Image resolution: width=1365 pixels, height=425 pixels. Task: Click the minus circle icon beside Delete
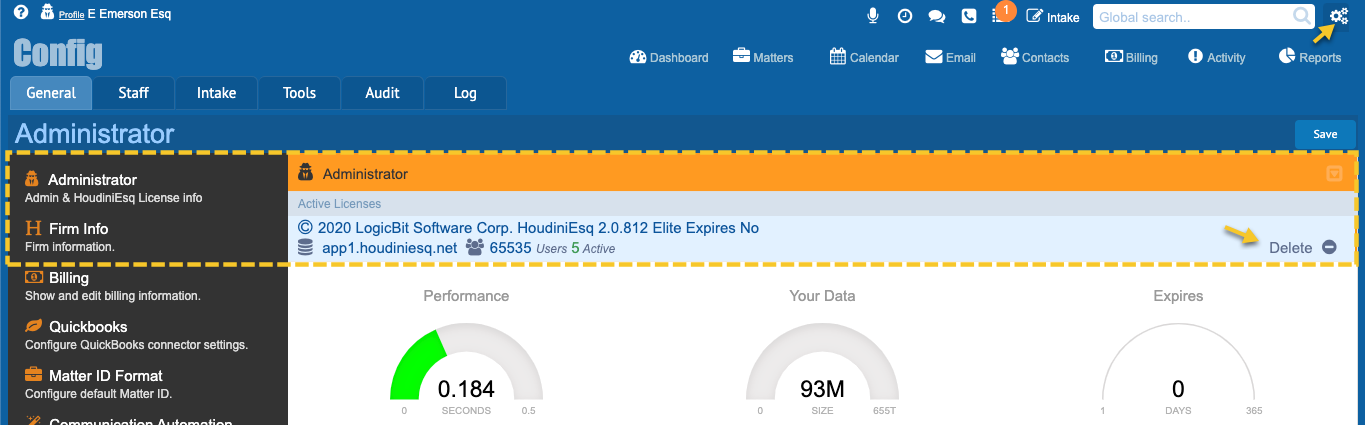pyautogui.click(x=1329, y=247)
